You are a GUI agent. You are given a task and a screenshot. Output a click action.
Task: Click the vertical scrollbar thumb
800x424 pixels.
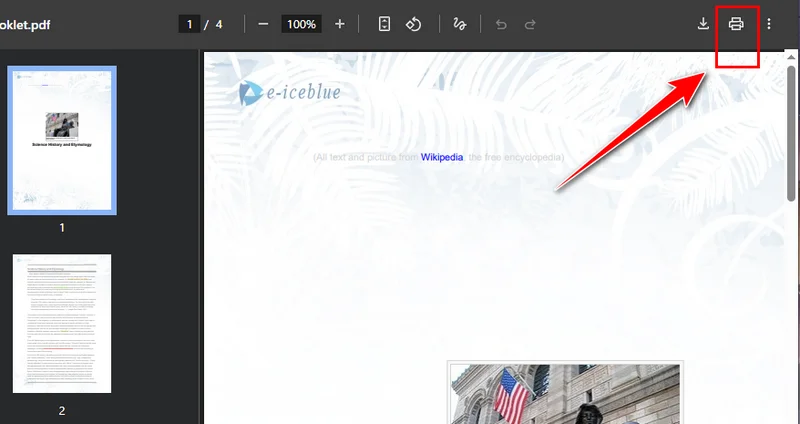(791, 133)
